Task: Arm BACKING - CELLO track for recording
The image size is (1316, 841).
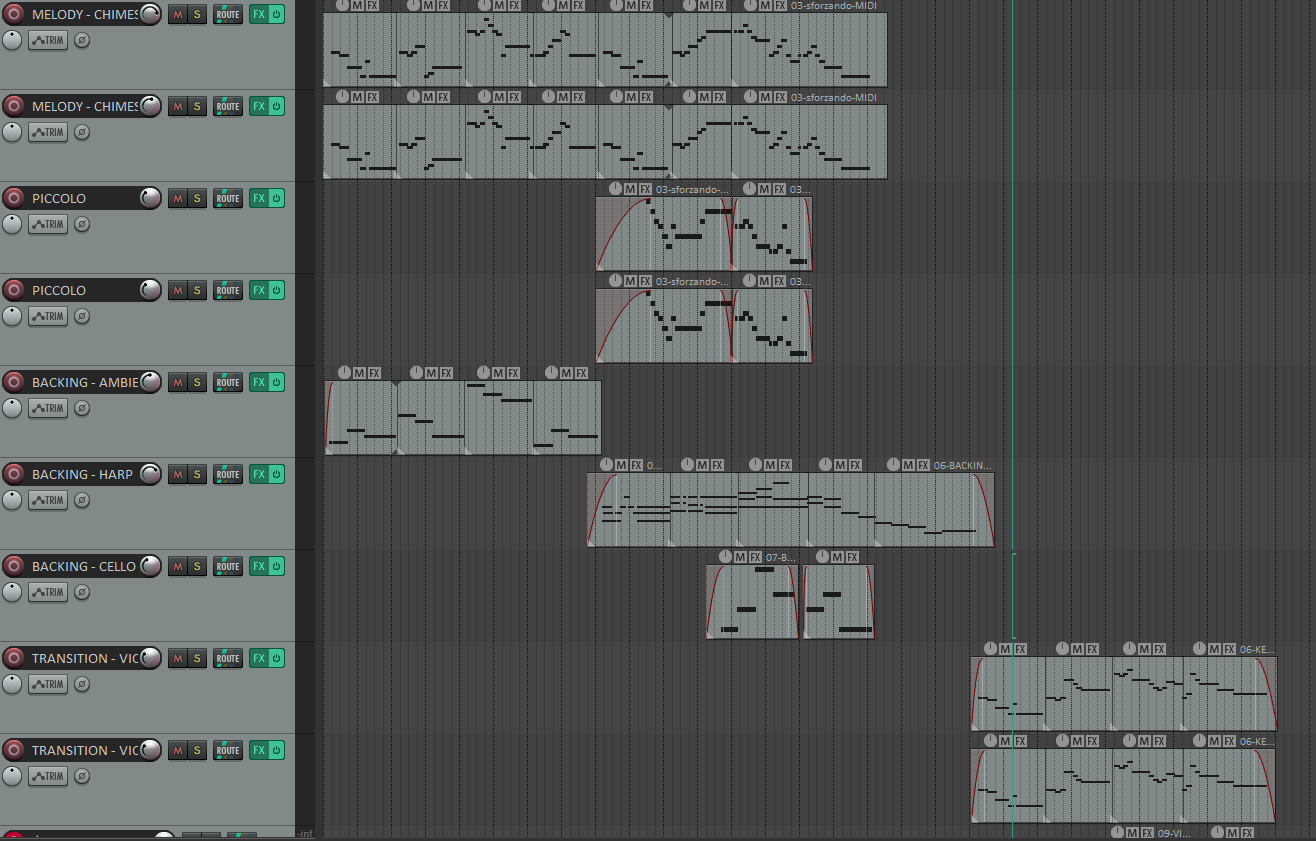Action: pyautogui.click(x=14, y=566)
